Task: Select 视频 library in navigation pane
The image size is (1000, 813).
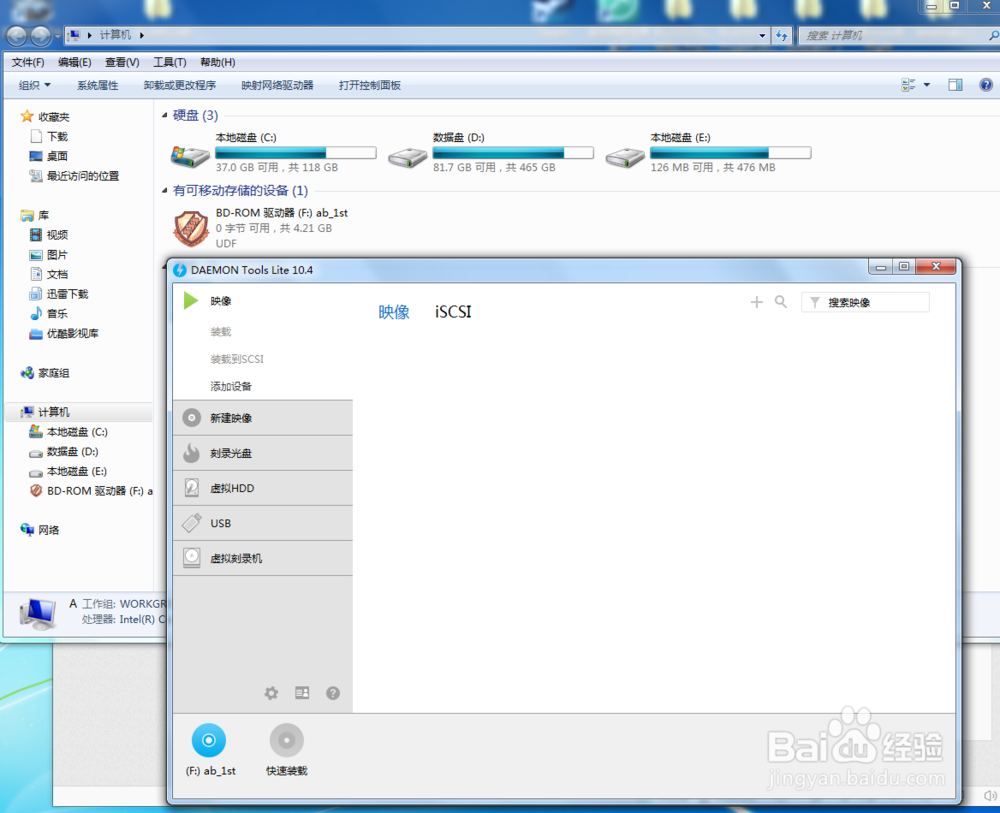Action: pos(49,235)
